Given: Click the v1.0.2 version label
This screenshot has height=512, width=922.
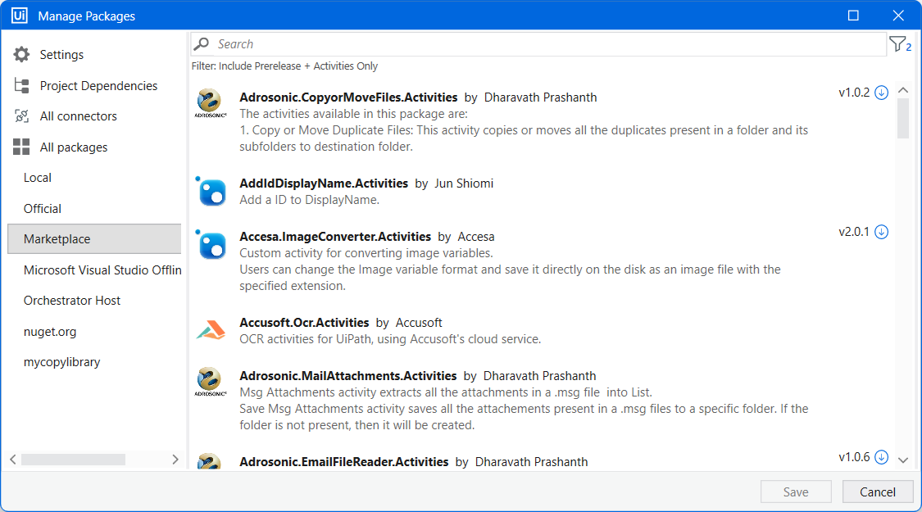Looking at the screenshot, I should coord(854,92).
